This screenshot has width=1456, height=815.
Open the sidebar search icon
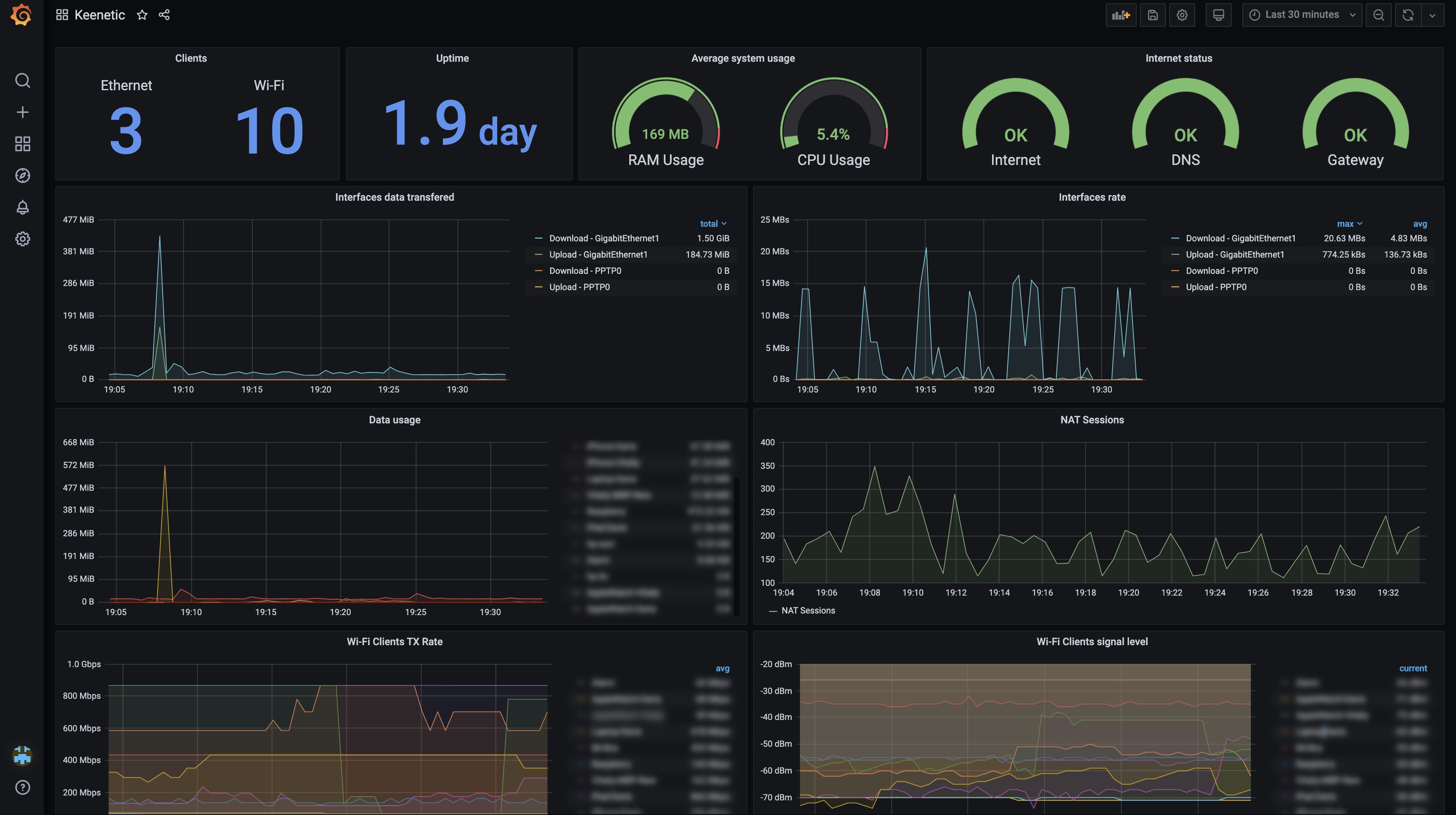[x=23, y=81]
